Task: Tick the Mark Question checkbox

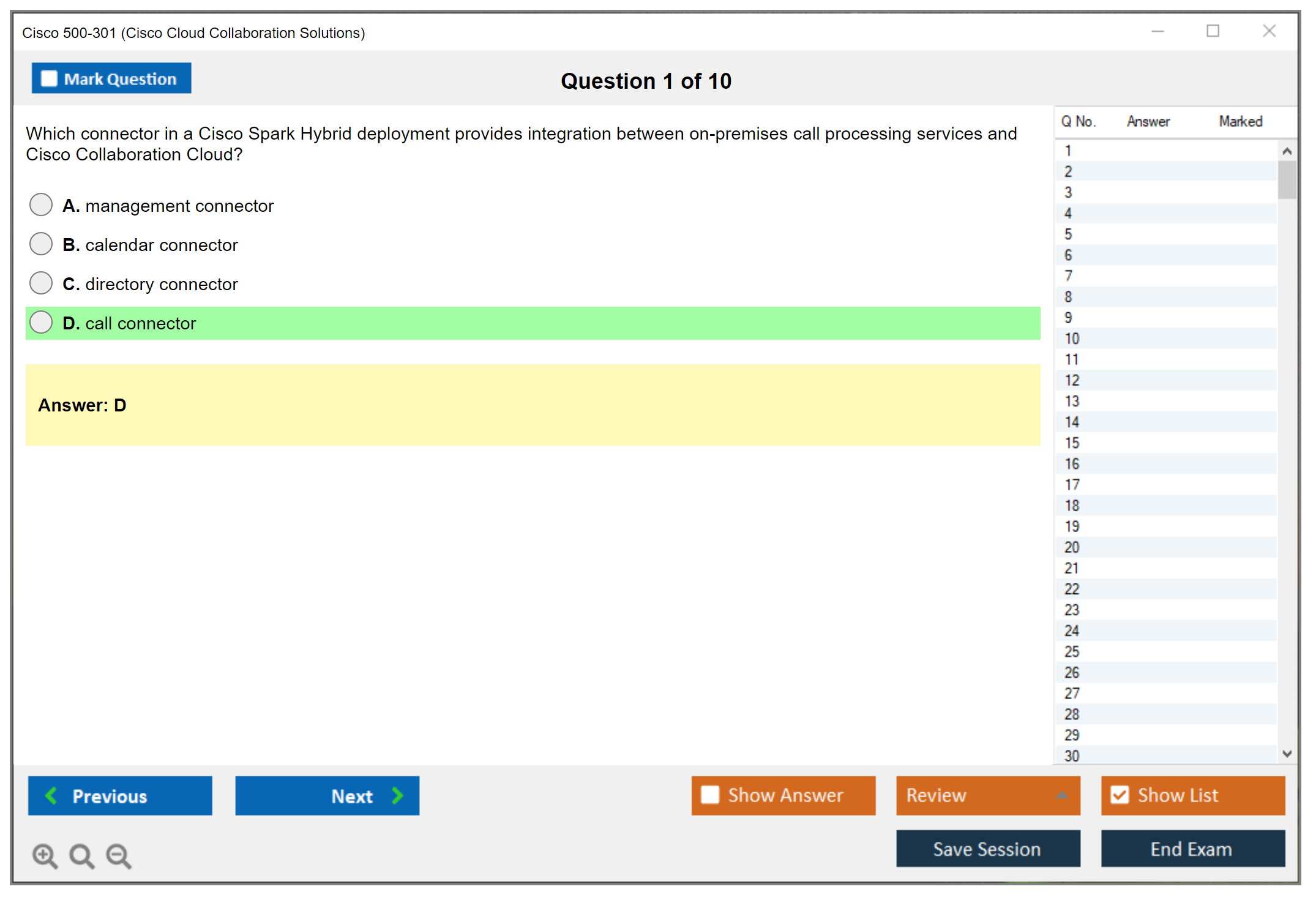Action: tap(49, 78)
